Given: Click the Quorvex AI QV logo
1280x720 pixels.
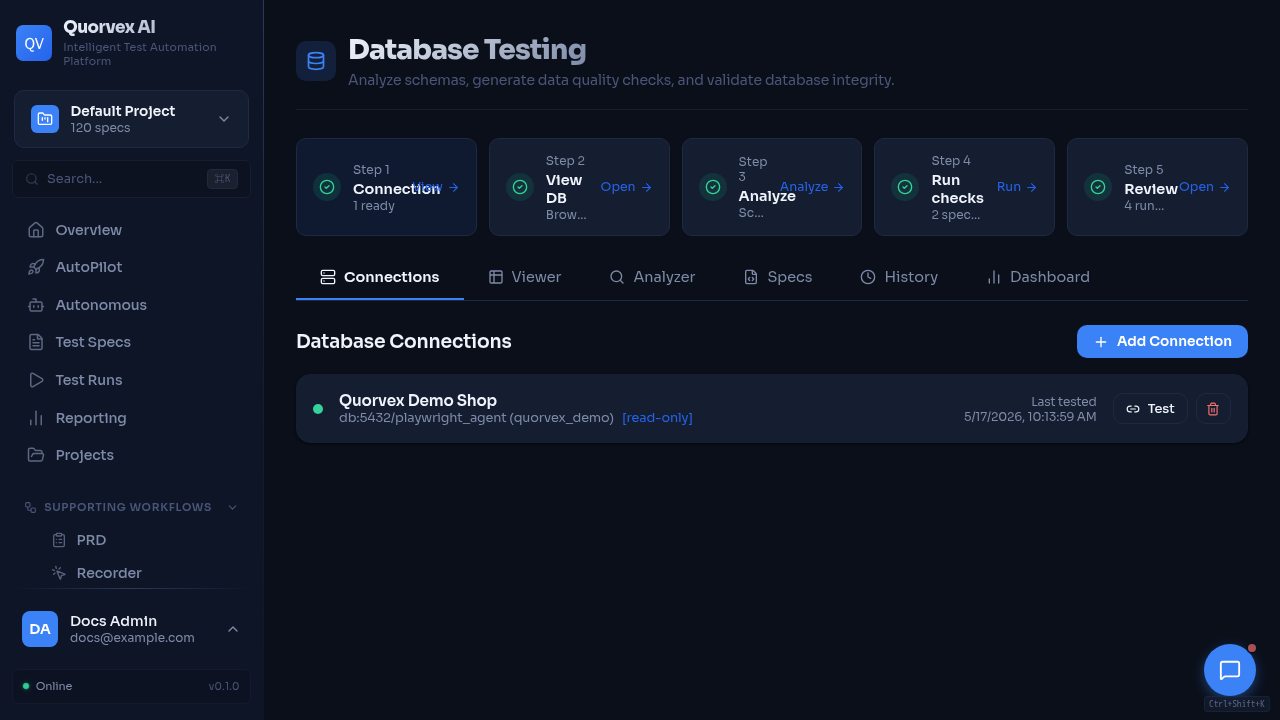Looking at the screenshot, I should pyautogui.click(x=34, y=43).
